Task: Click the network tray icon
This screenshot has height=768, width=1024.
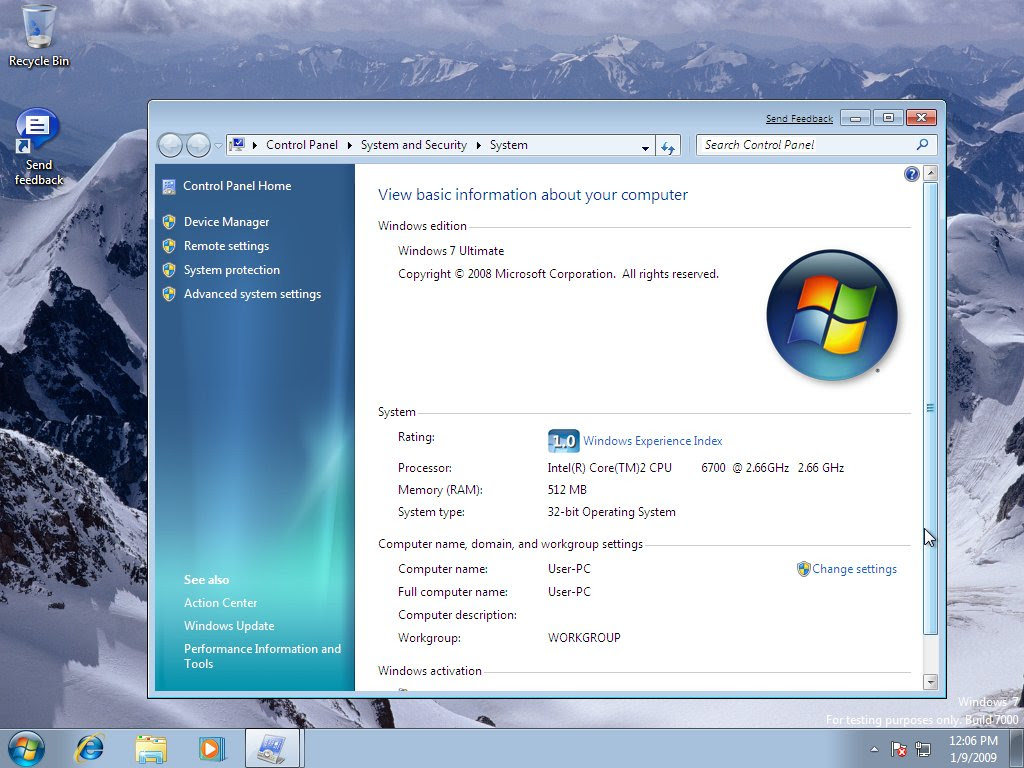Action: click(923, 749)
